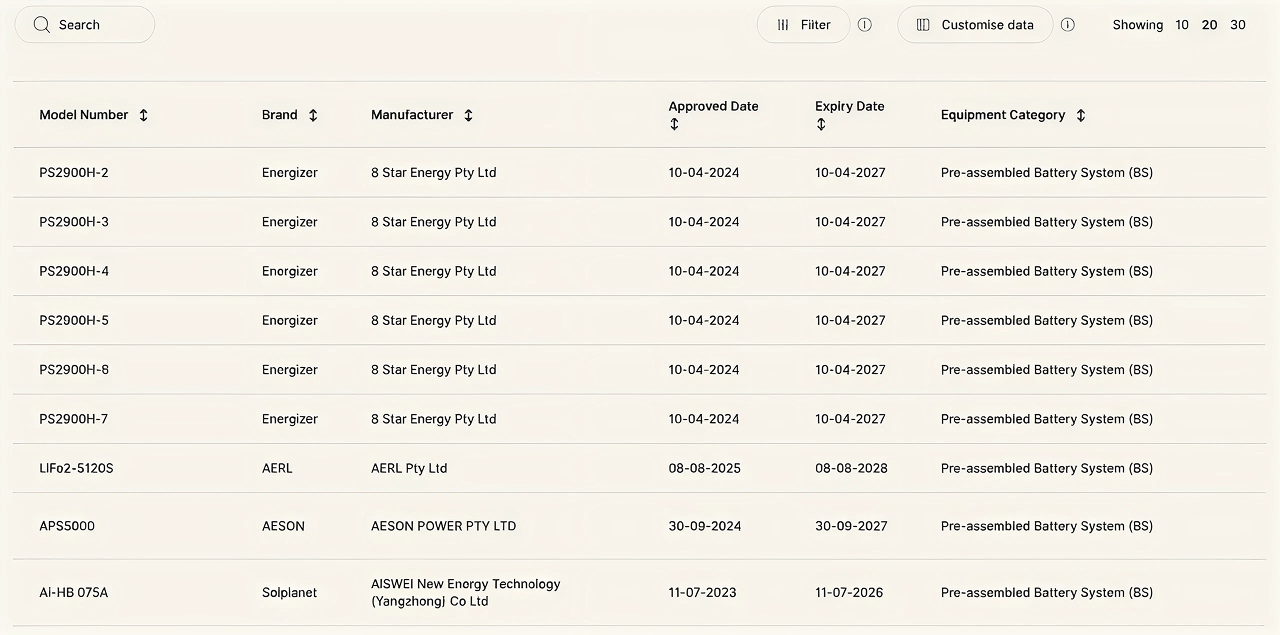Click the search magnifier icon
This screenshot has width=1280, height=635.
[41, 25]
